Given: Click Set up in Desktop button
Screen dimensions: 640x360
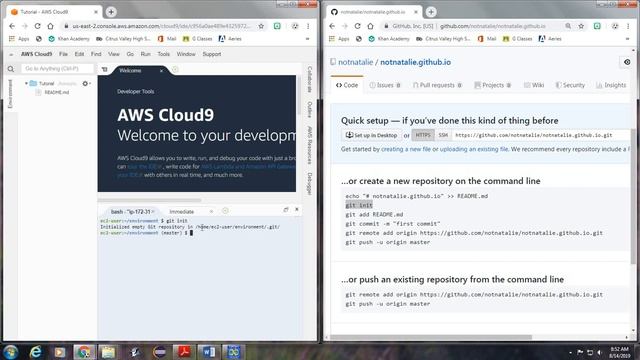Looking at the screenshot, I should [371, 135].
